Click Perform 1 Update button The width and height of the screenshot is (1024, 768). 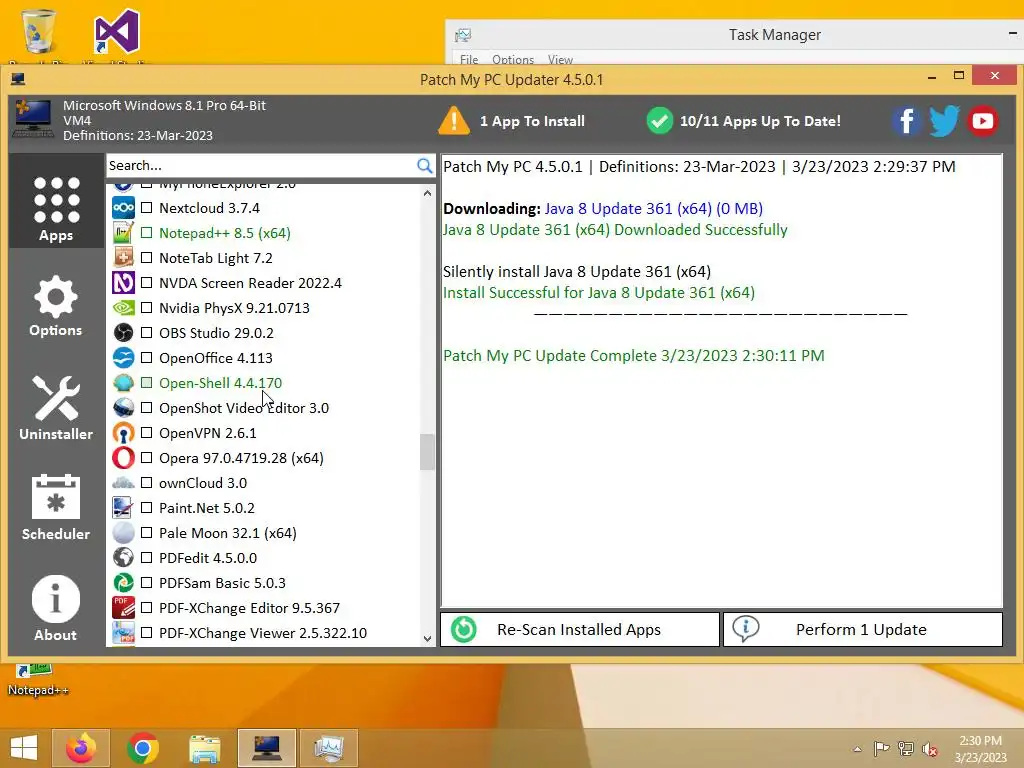point(863,630)
